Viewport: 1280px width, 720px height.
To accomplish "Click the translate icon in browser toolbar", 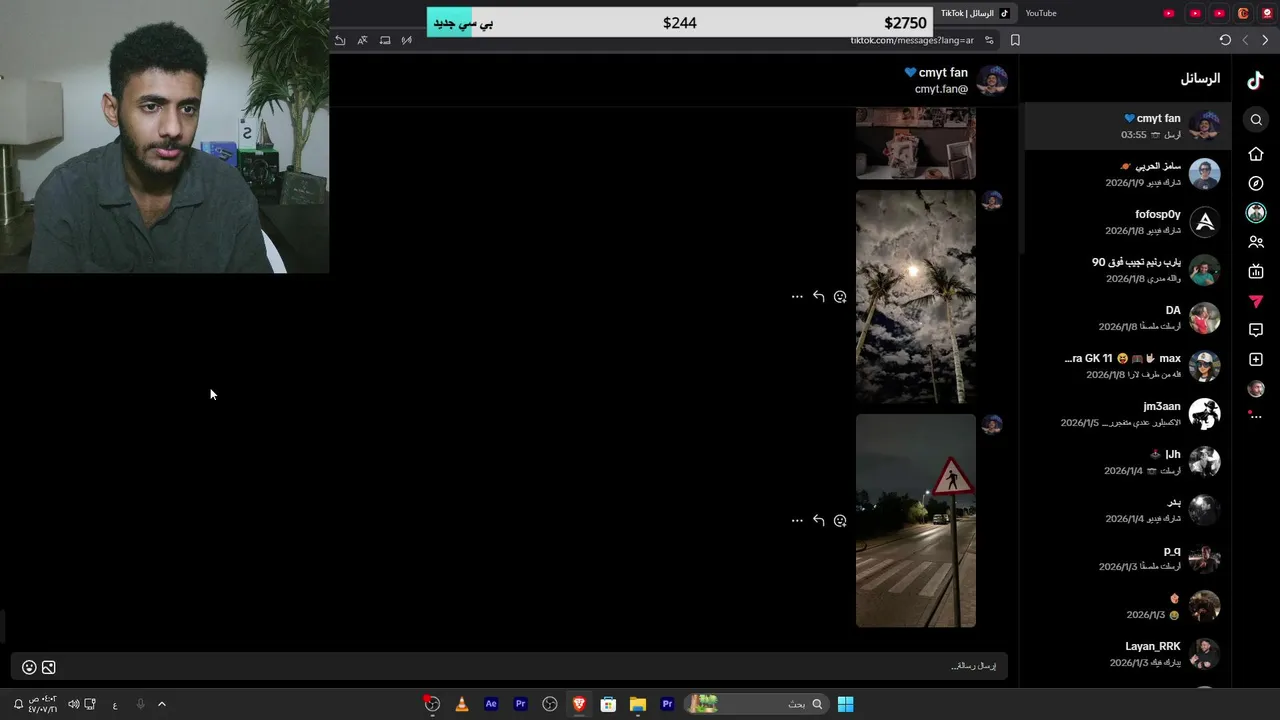I will coord(362,40).
